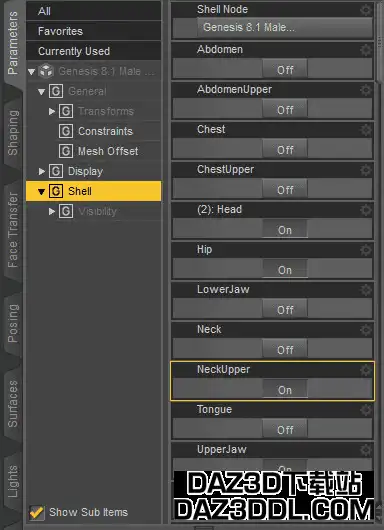Image resolution: width=384 pixels, height=530 pixels.
Task: Collapse the Genesis 8.1 Male tree node
Action: pos(32,72)
